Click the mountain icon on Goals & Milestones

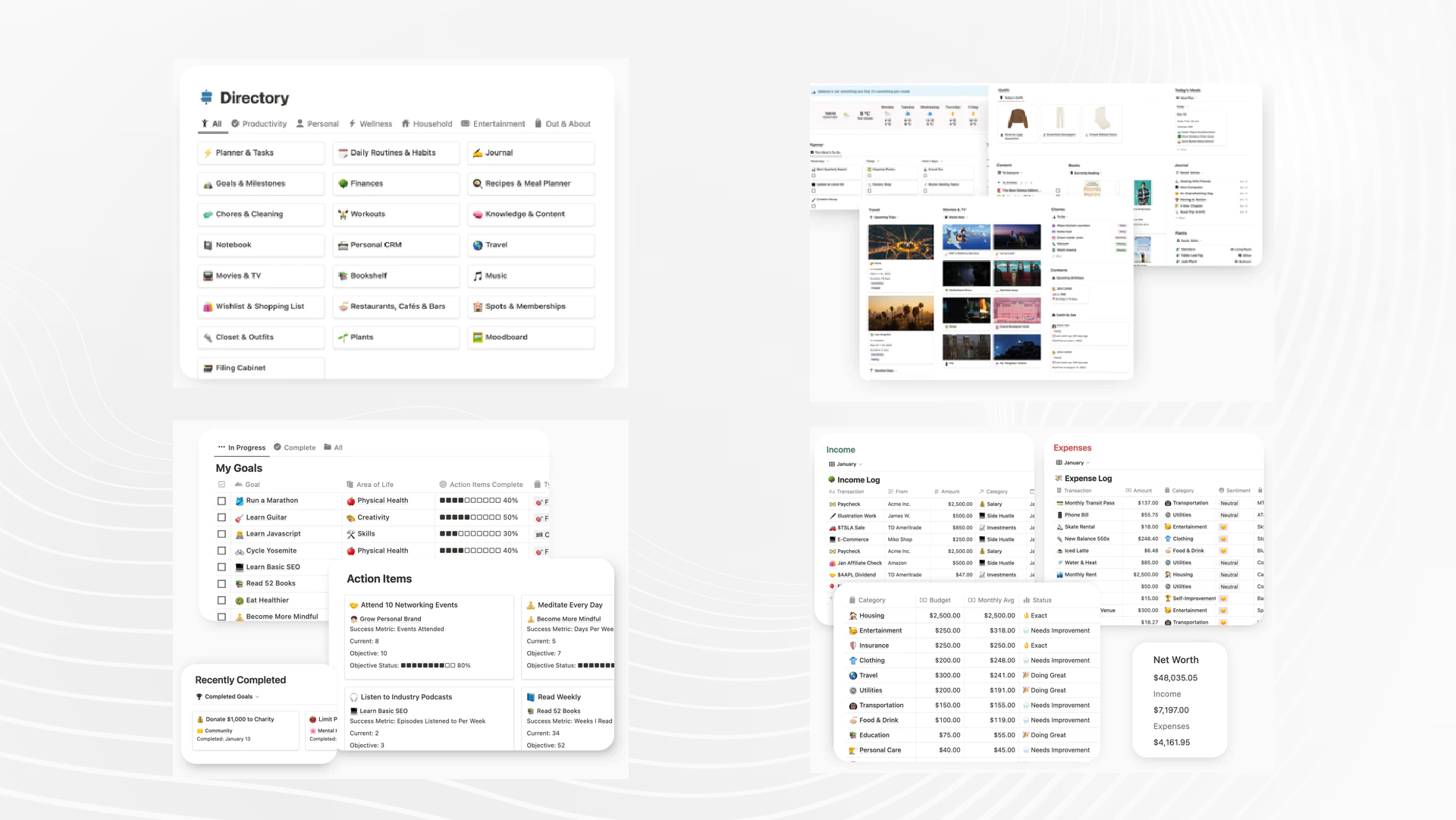pos(208,184)
